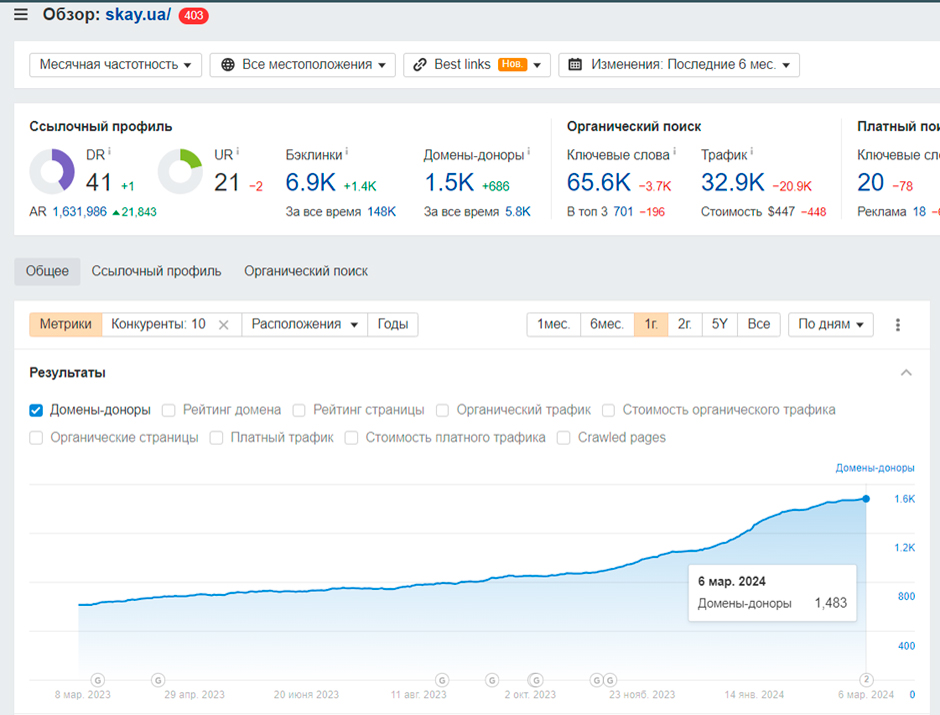940x715 pixels.
Task: Click the G update marker near 29 апр. 2023
Action: click(x=157, y=680)
